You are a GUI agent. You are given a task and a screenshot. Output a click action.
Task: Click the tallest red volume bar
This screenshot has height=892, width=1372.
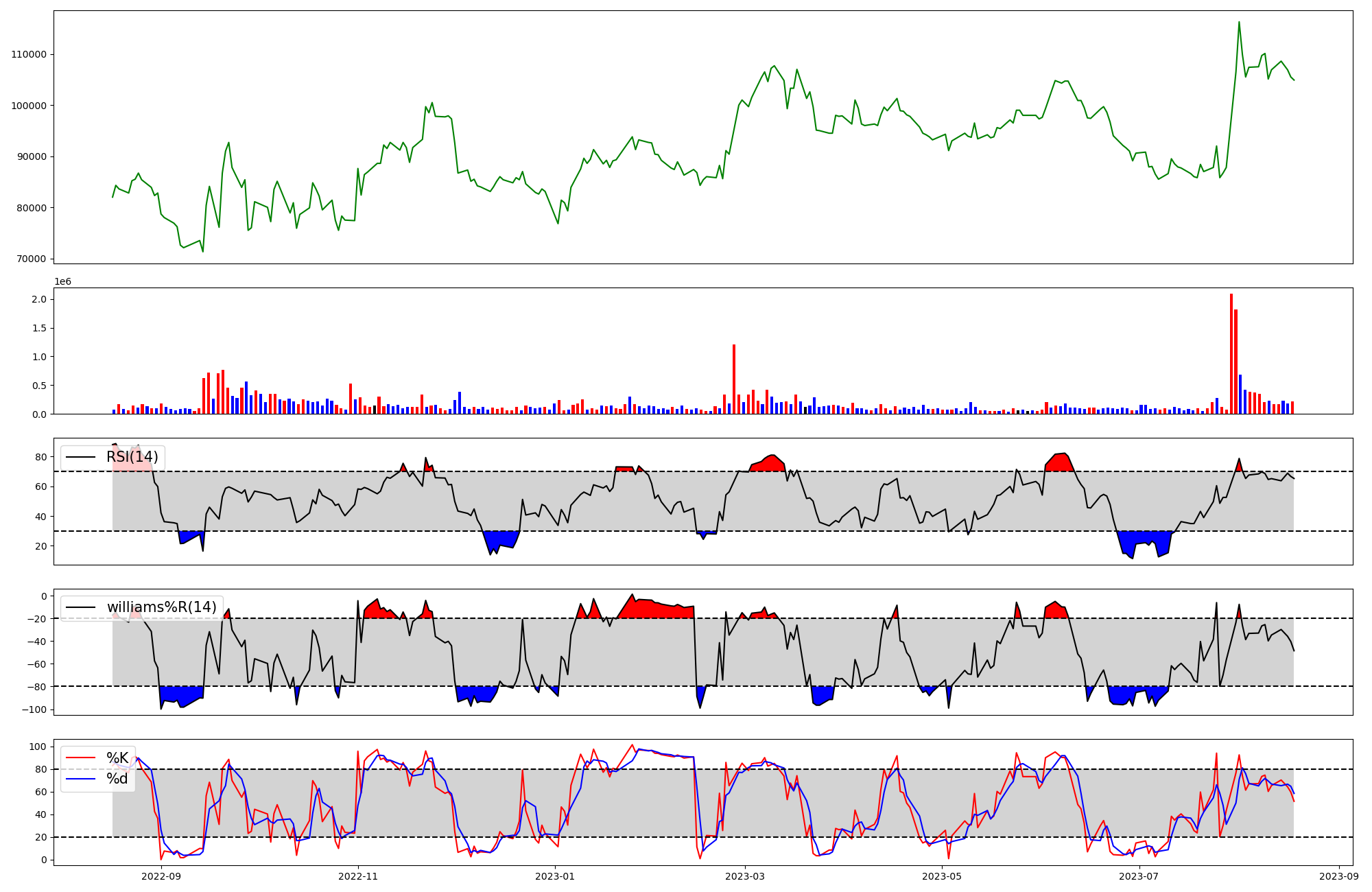[x=1231, y=353]
